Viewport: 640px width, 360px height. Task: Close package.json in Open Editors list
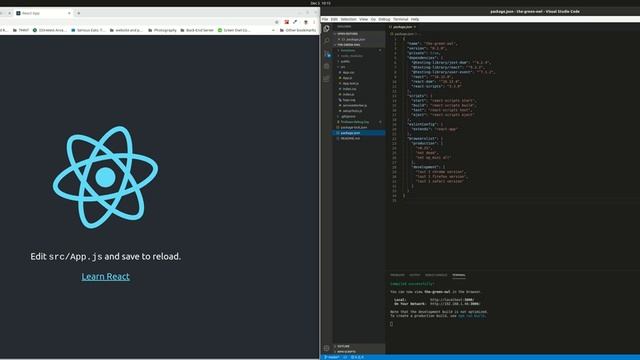pyautogui.click(x=339, y=39)
